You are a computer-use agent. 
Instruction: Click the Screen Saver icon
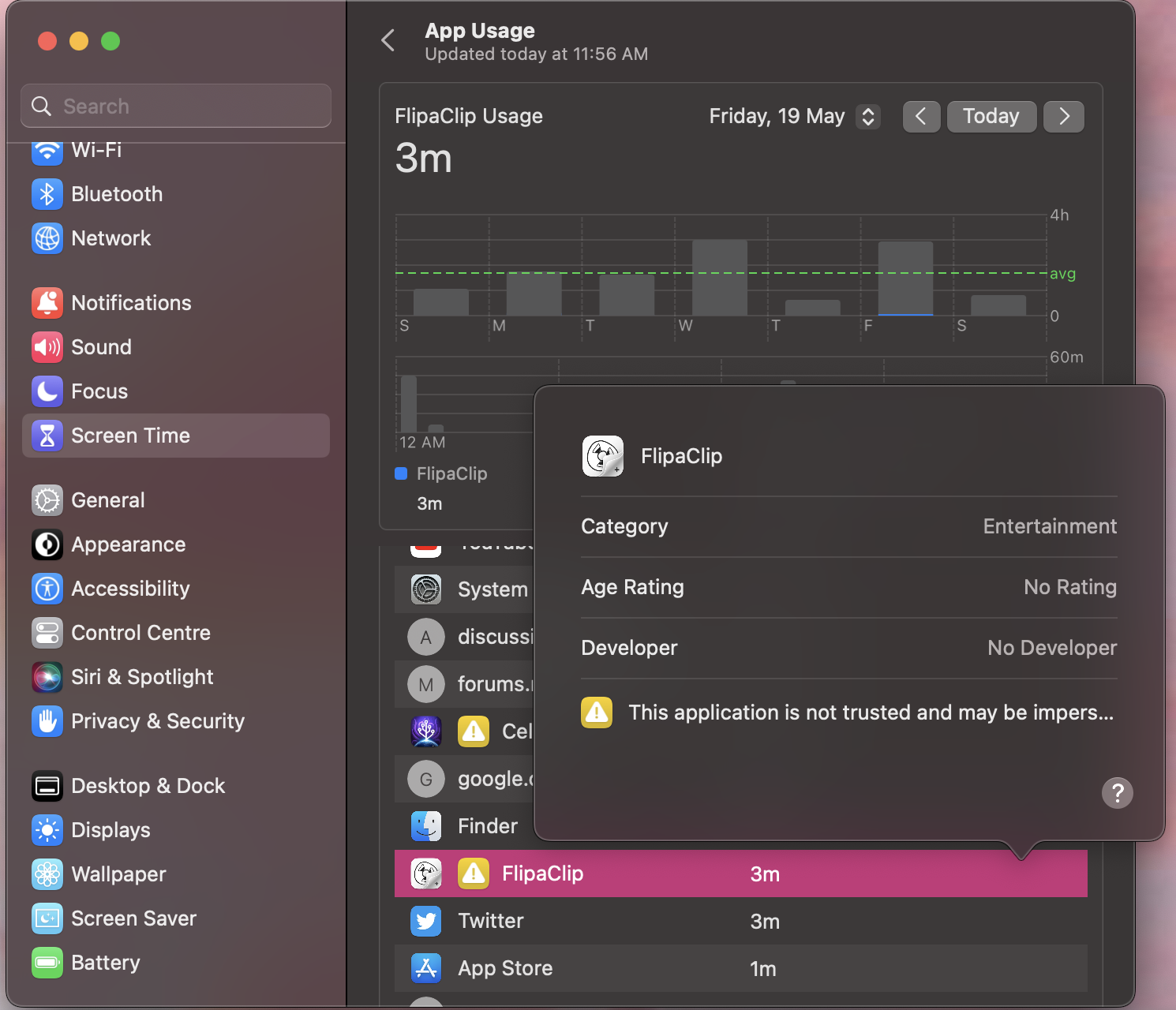tap(47, 918)
